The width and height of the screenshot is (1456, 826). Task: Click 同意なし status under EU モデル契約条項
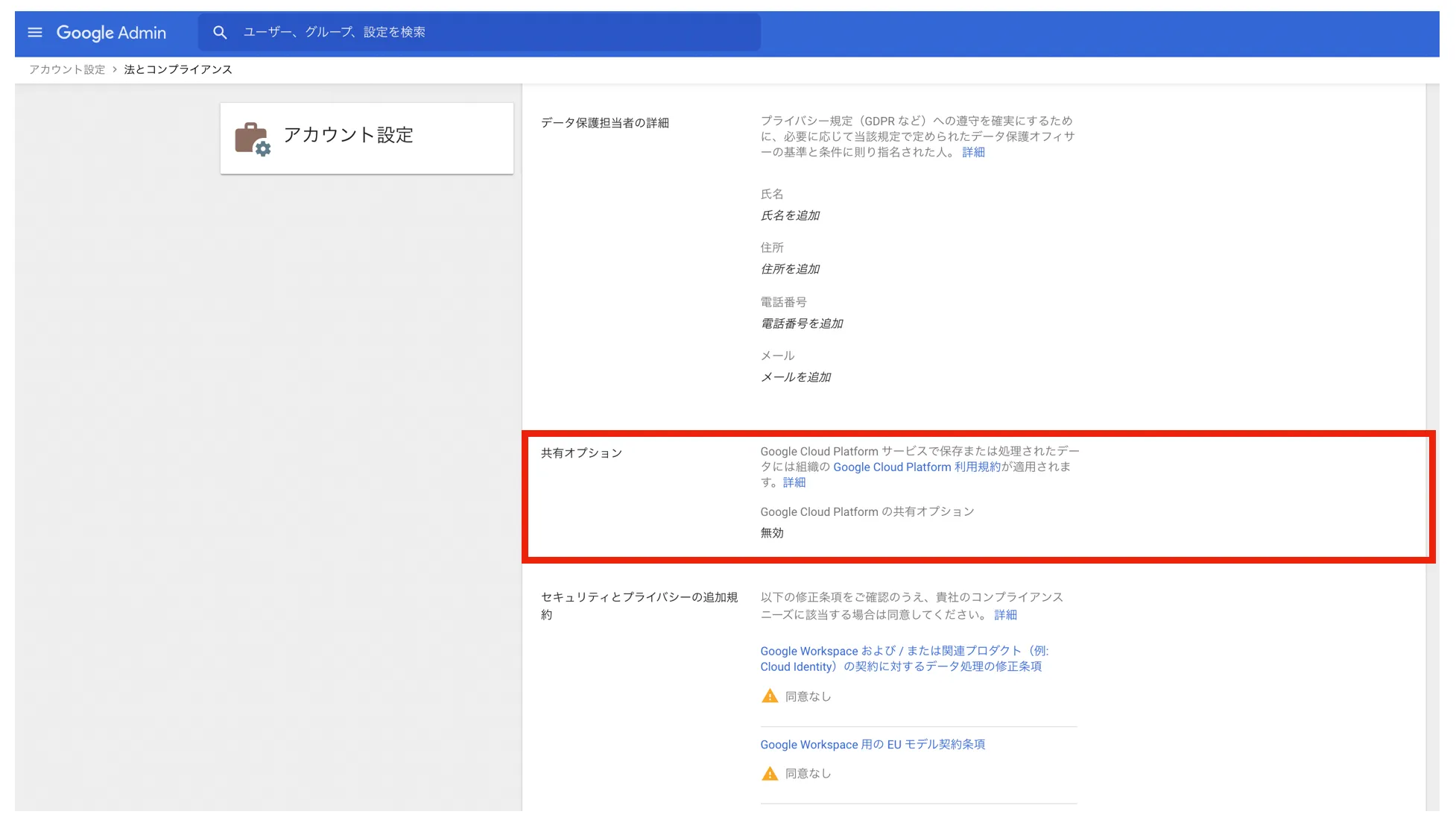point(808,774)
